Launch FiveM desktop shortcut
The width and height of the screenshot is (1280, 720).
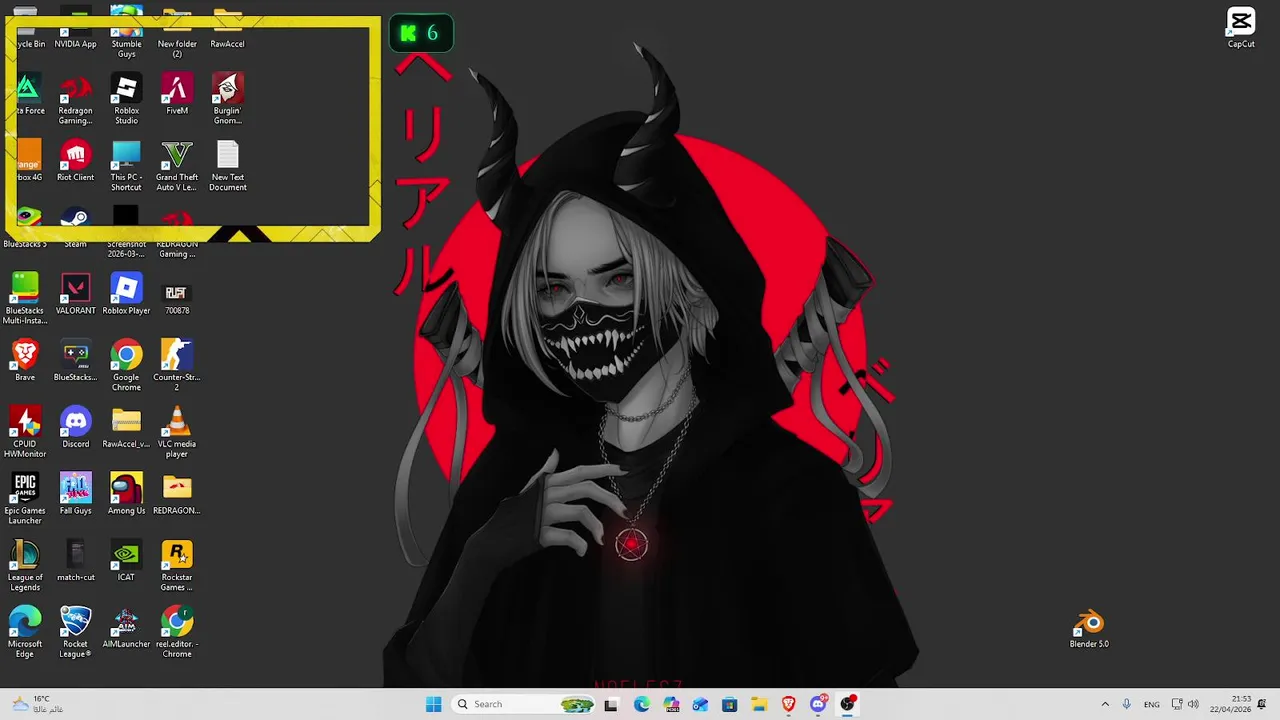point(177,96)
